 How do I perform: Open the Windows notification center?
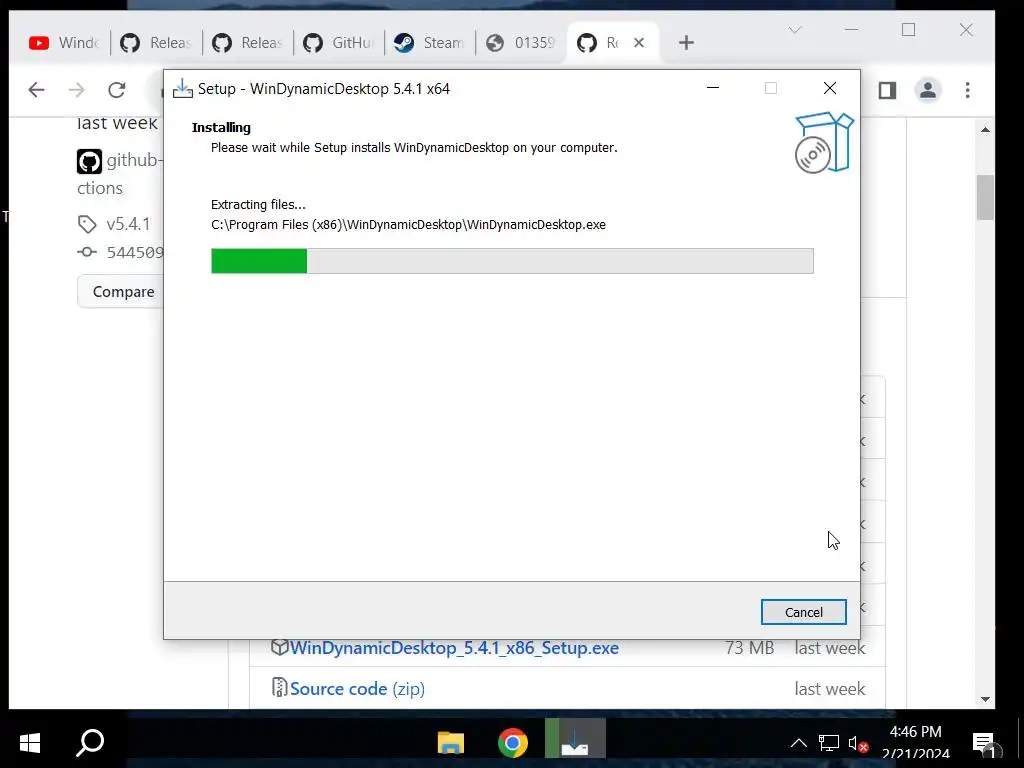pyautogui.click(x=984, y=743)
